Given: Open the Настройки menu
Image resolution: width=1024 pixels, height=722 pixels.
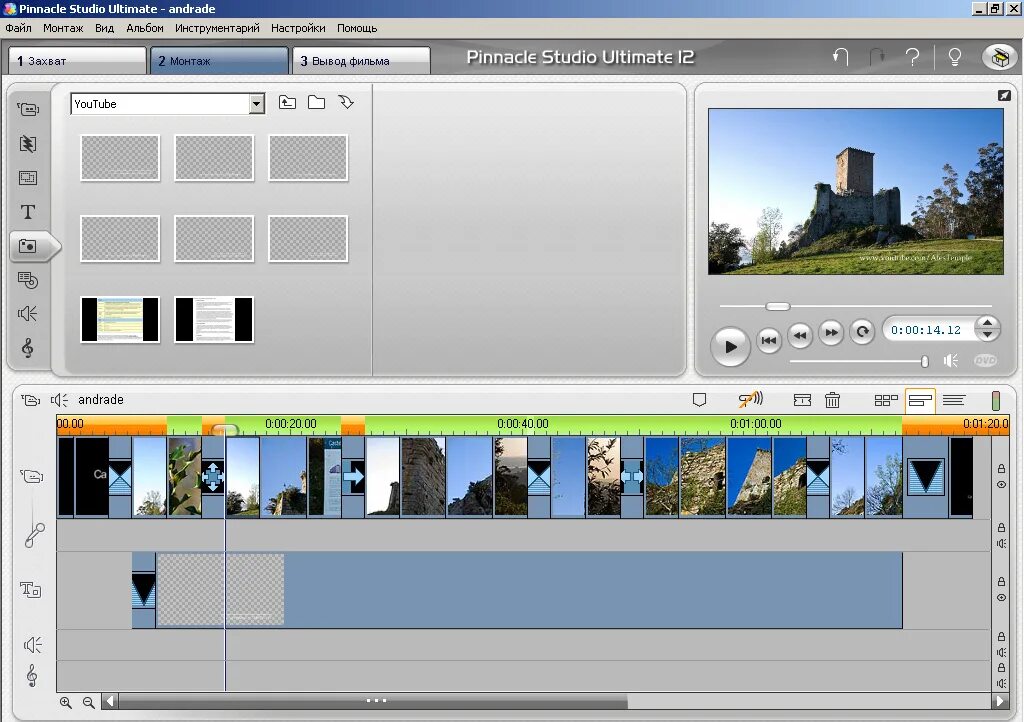Looking at the screenshot, I should (298, 28).
